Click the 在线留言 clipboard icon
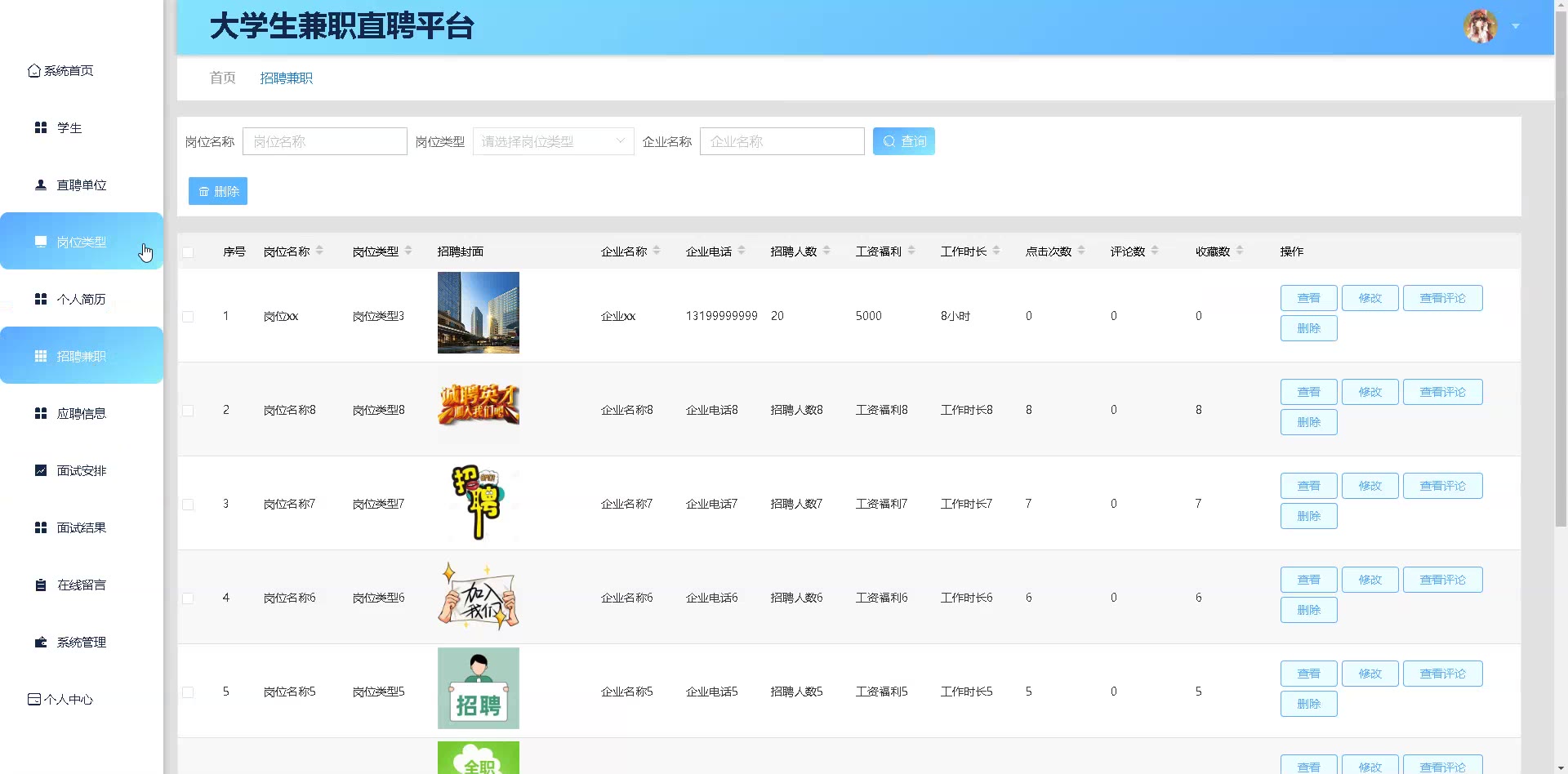1568x774 pixels. 41,585
